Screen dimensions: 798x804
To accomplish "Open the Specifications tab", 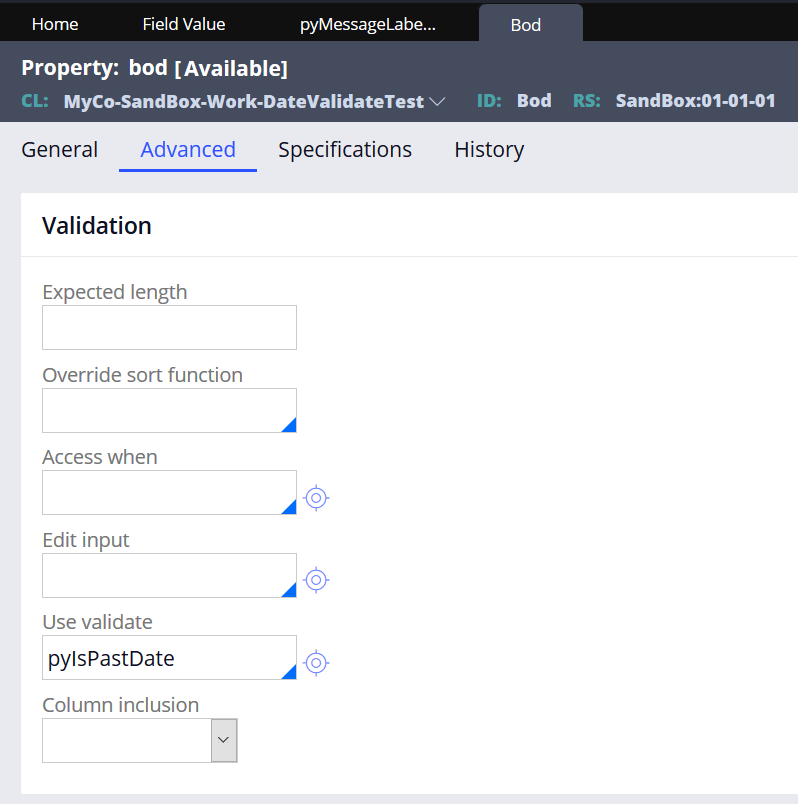I will coord(345,150).
